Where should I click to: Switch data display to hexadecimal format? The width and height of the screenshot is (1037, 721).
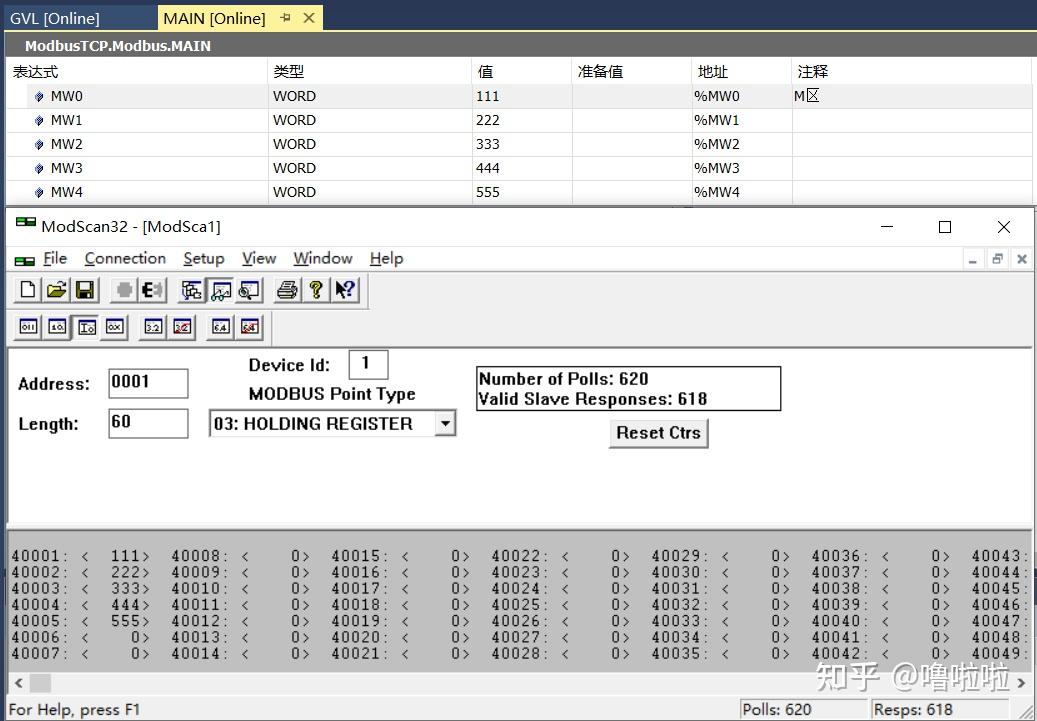click(115, 326)
